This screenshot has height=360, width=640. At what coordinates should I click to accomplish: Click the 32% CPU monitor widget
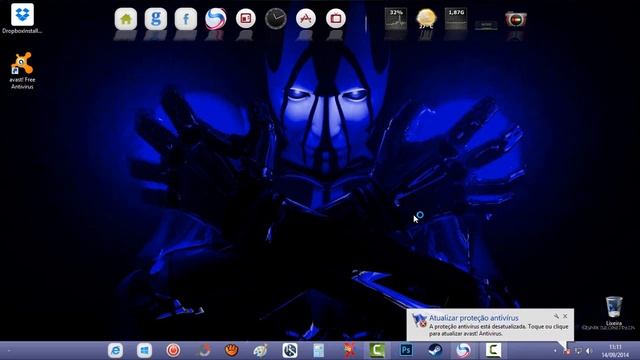point(396,19)
